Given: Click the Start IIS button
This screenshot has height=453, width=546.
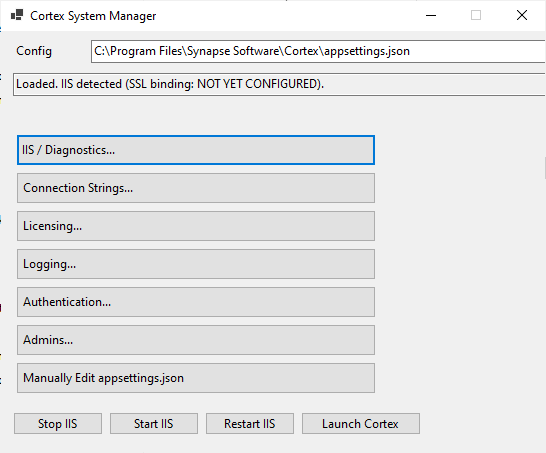Looking at the screenshot, I should [154, 423].
